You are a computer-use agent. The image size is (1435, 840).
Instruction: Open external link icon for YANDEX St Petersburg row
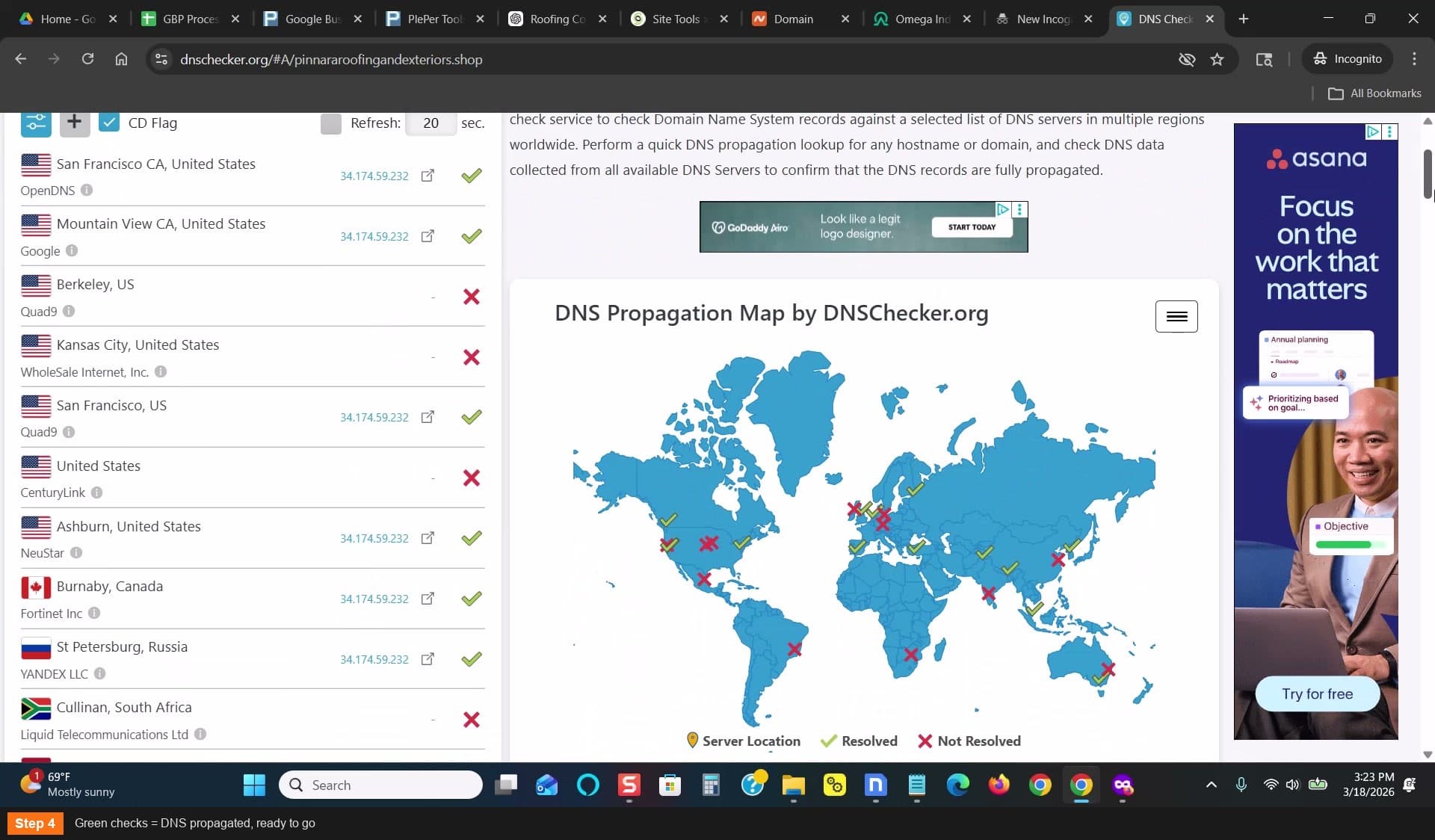coord(428,659)
